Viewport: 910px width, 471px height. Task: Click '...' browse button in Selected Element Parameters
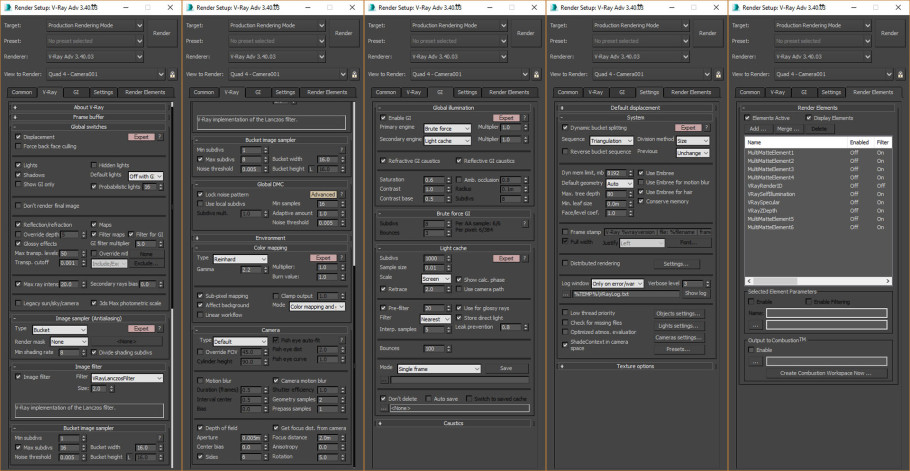coord(755,325)
